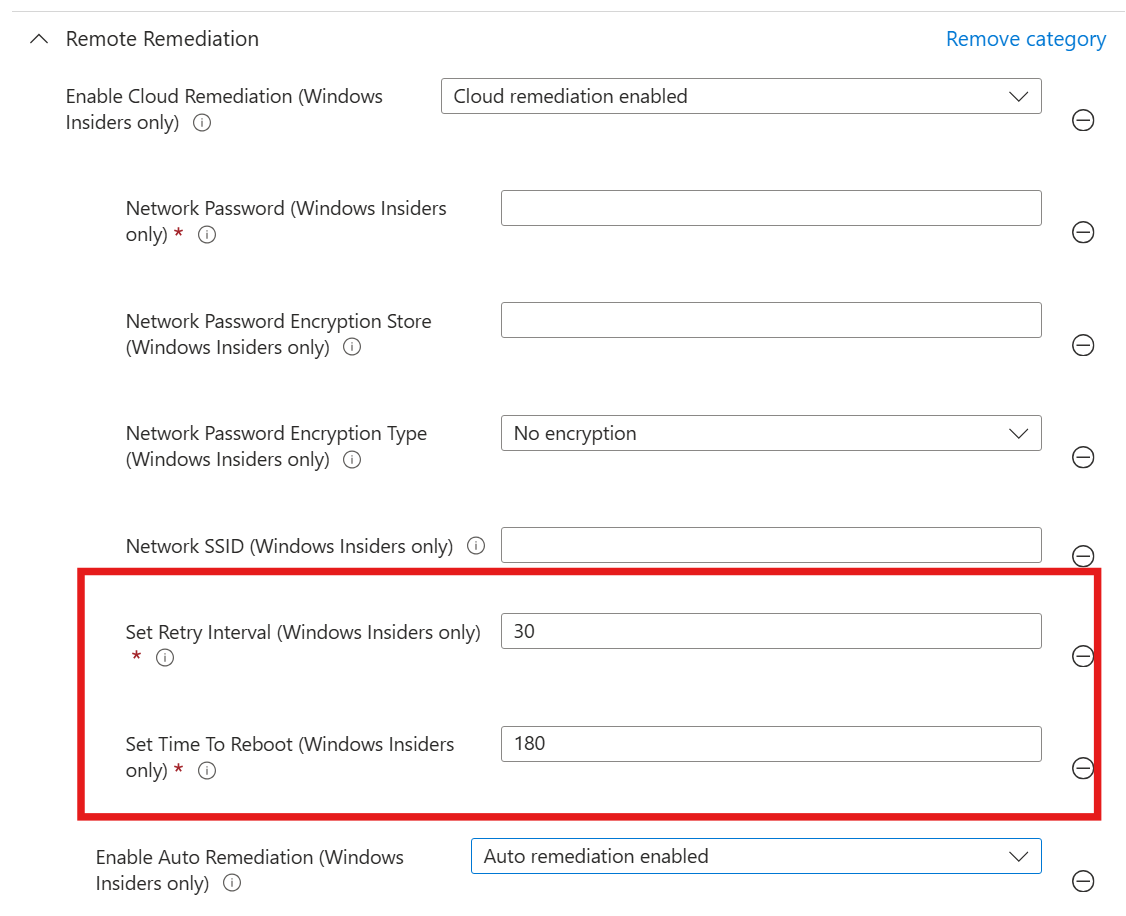View info for Set Time To Reboot
This screenshot has width=1126, height=916.
click(206, 770)
